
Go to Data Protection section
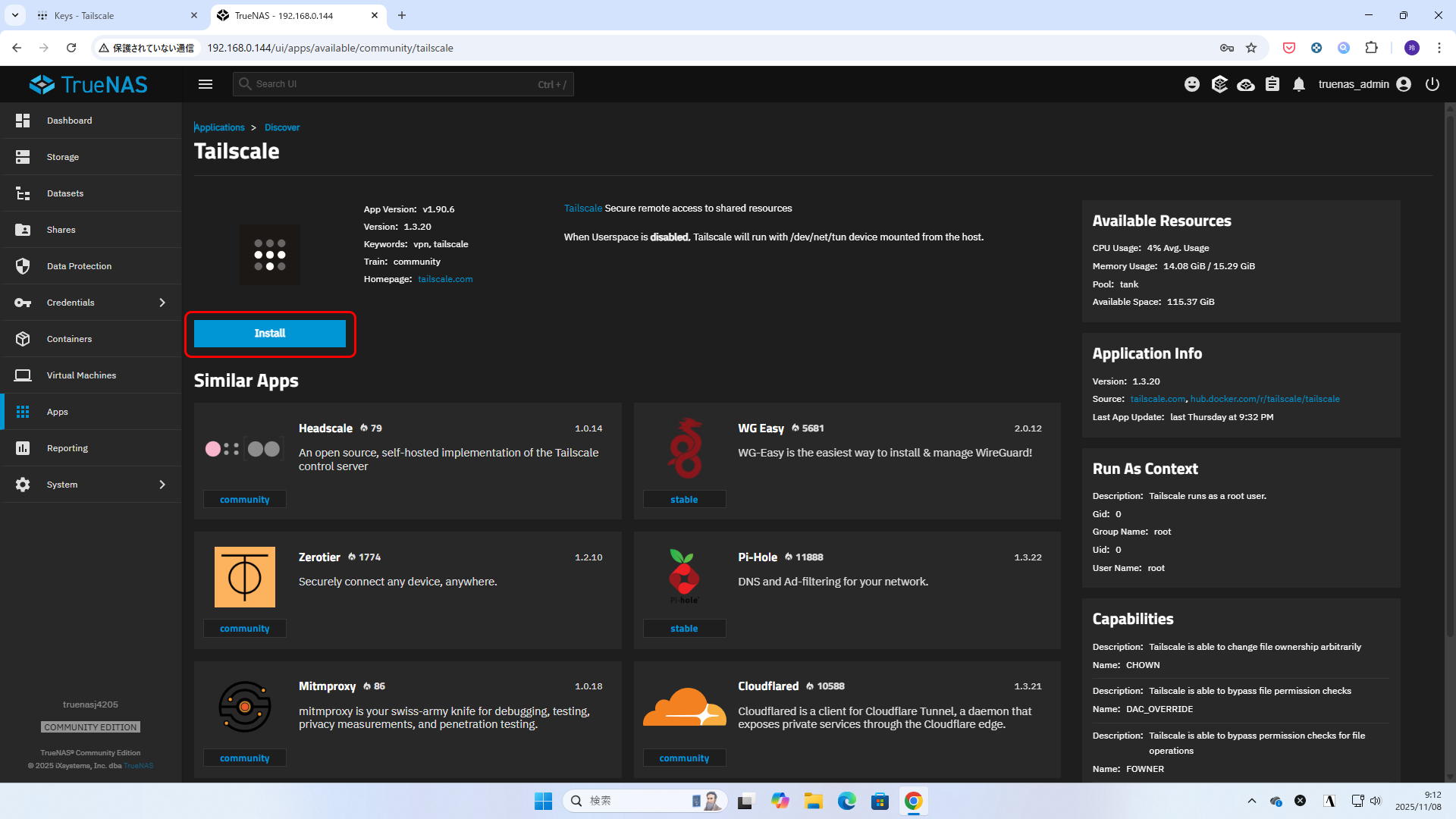point(79,266)
